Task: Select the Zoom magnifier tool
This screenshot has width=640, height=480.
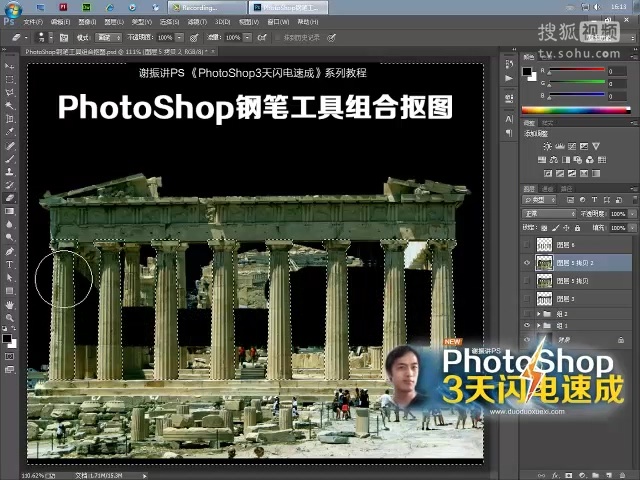Action: tap(10, 318)
